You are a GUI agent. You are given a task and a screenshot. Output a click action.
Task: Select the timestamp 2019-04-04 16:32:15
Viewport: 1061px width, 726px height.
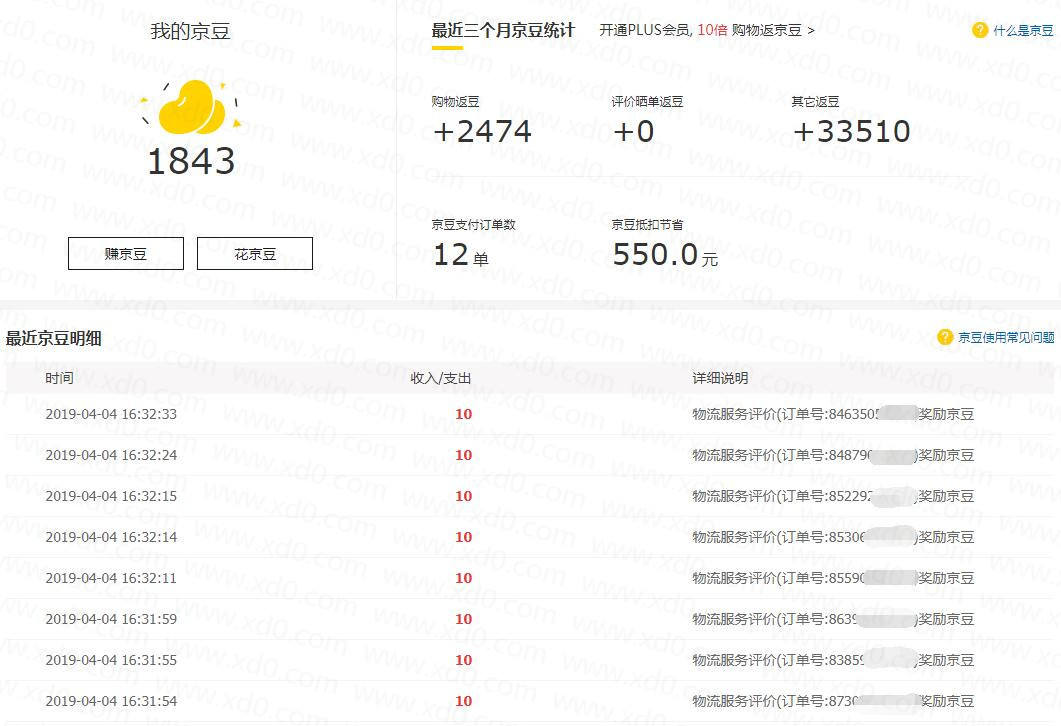point(111,496)
